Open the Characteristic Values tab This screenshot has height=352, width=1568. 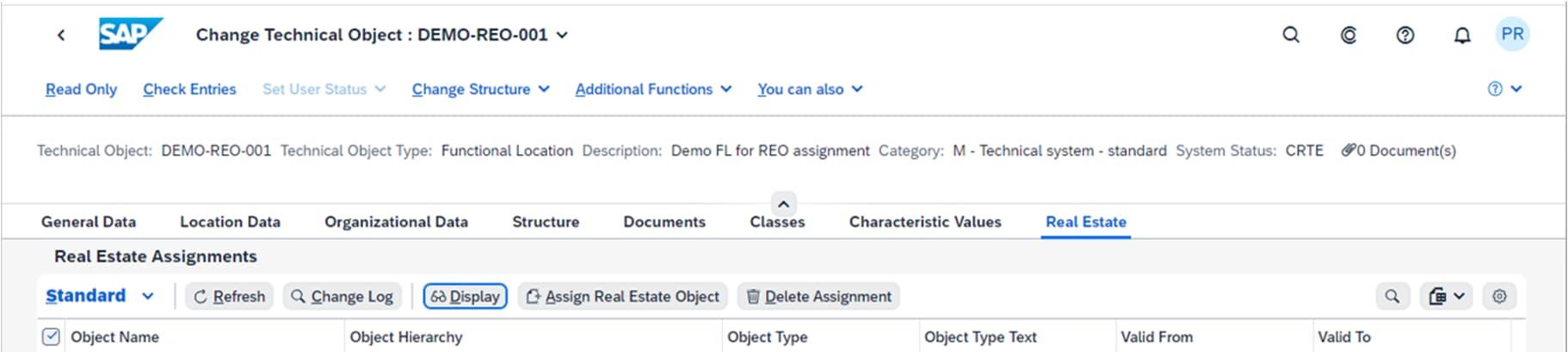(x=925, y=222)
